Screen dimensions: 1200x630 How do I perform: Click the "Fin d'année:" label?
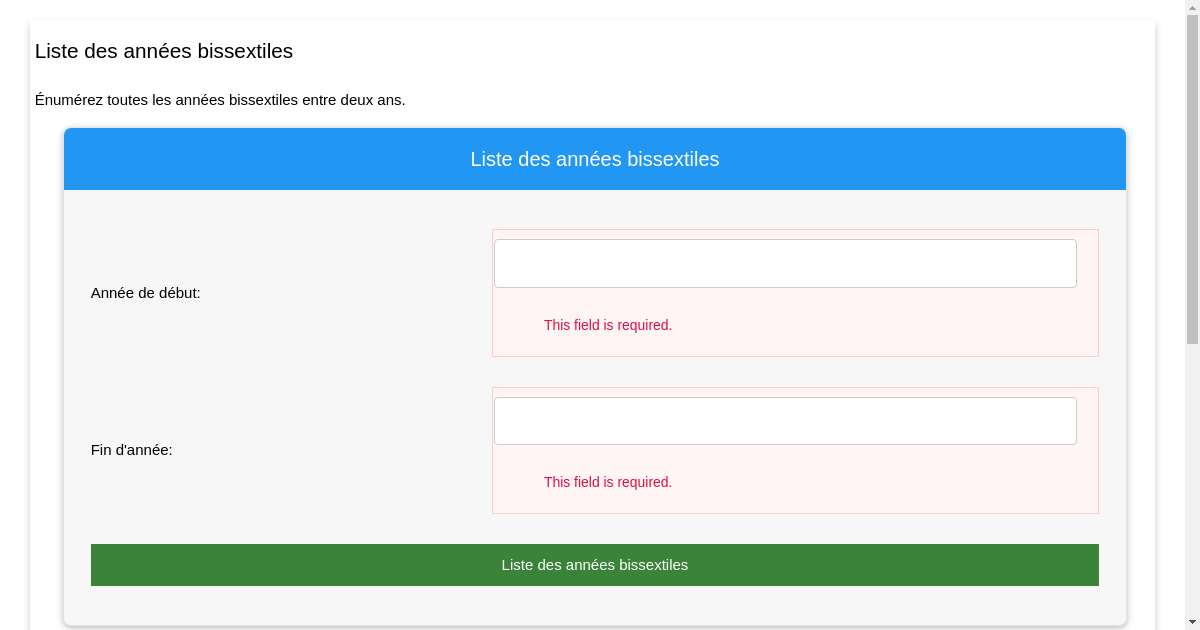132,450
